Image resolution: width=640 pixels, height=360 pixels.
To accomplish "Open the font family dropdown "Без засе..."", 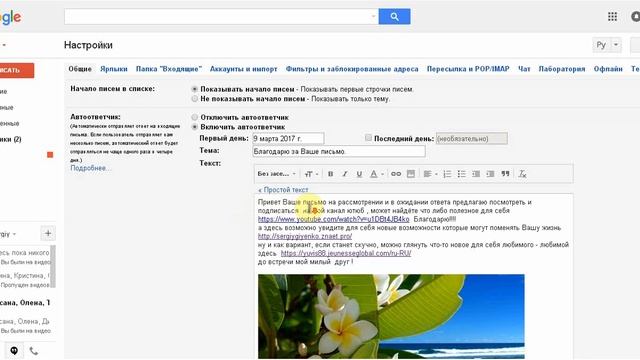I will click(276, 174).
